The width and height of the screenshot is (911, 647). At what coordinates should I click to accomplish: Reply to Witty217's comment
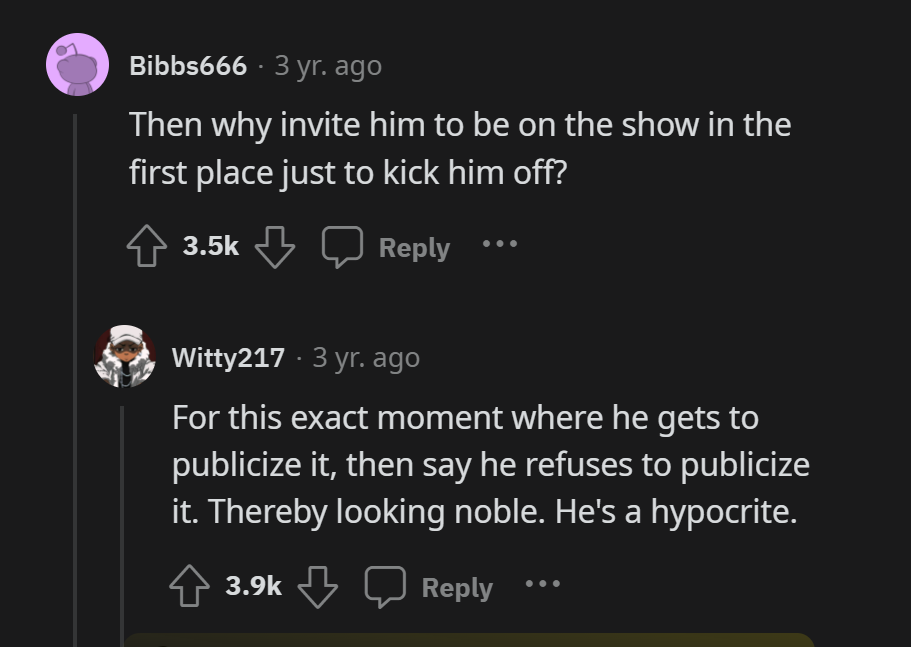coord(456,588)
